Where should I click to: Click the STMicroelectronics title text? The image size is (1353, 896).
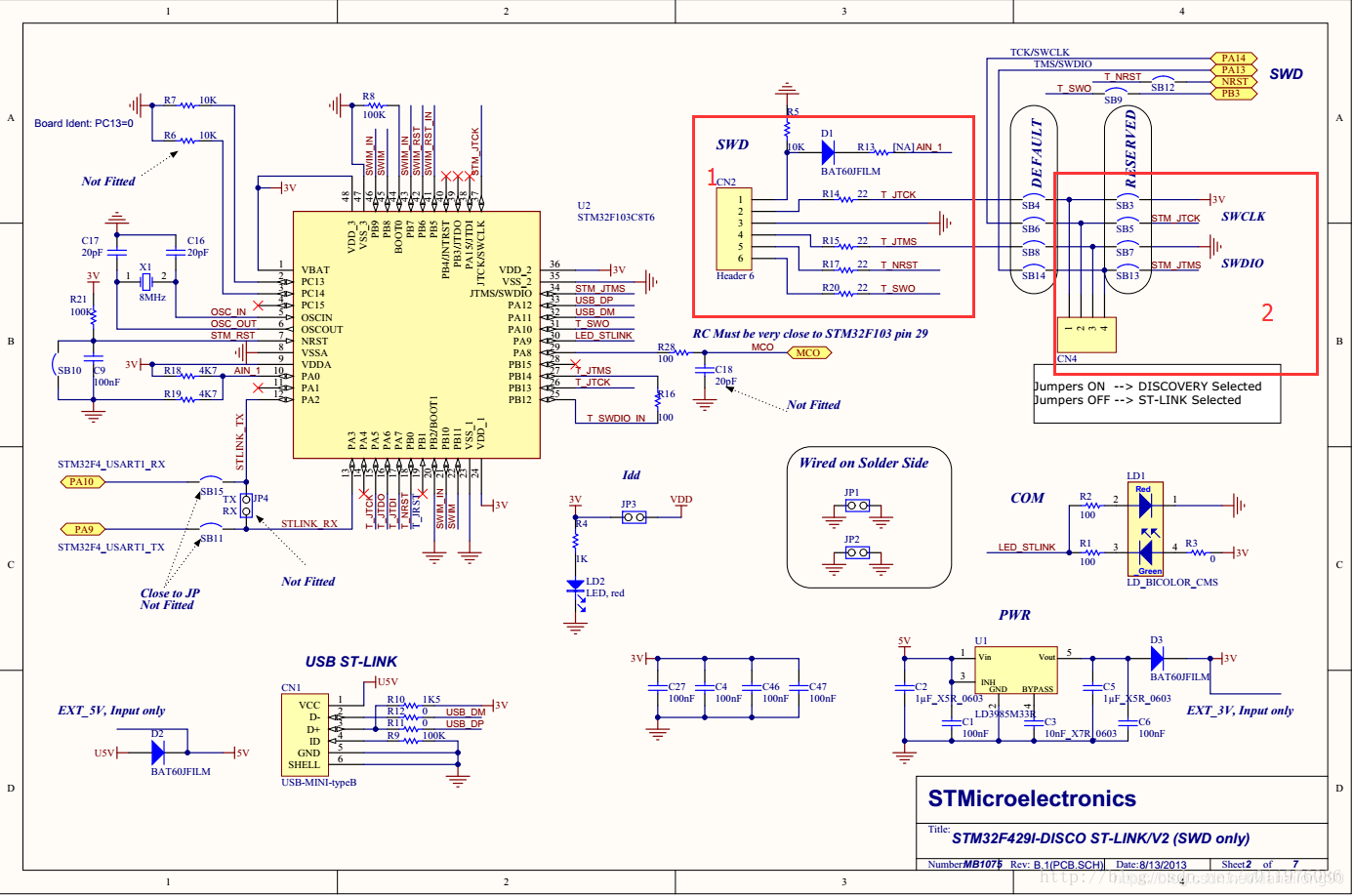(x=1032, y=798)
